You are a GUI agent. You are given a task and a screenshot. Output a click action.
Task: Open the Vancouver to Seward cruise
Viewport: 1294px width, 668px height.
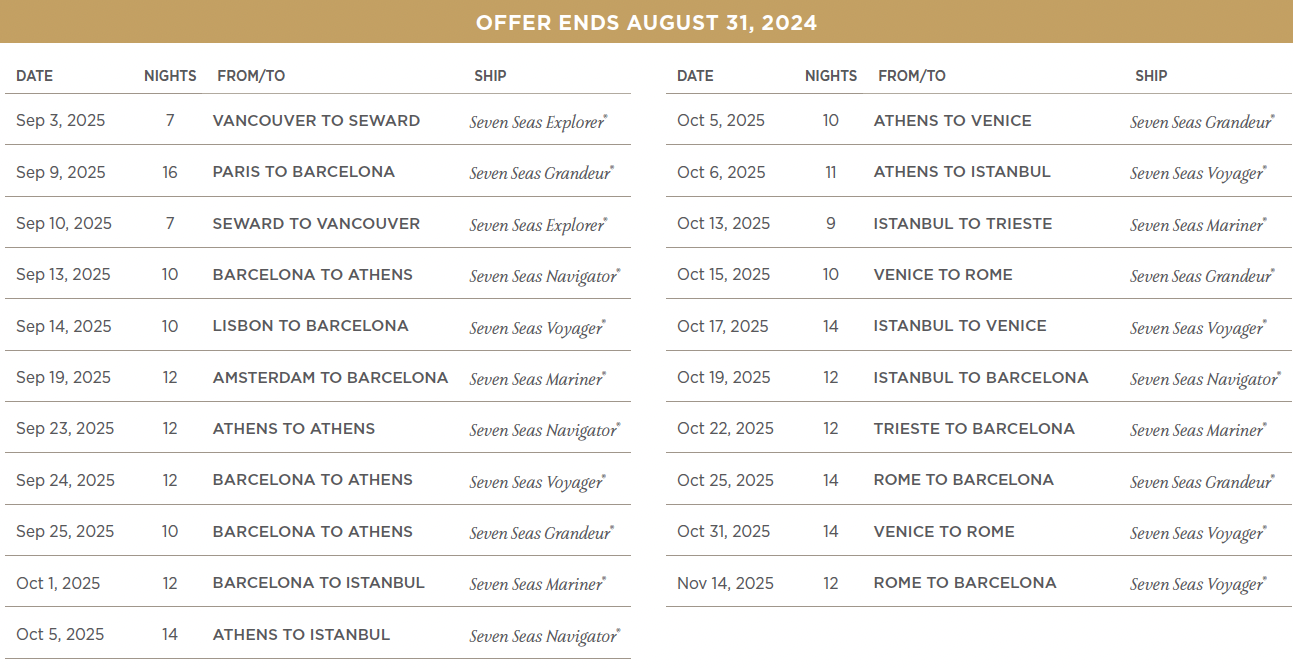point(316,121)
